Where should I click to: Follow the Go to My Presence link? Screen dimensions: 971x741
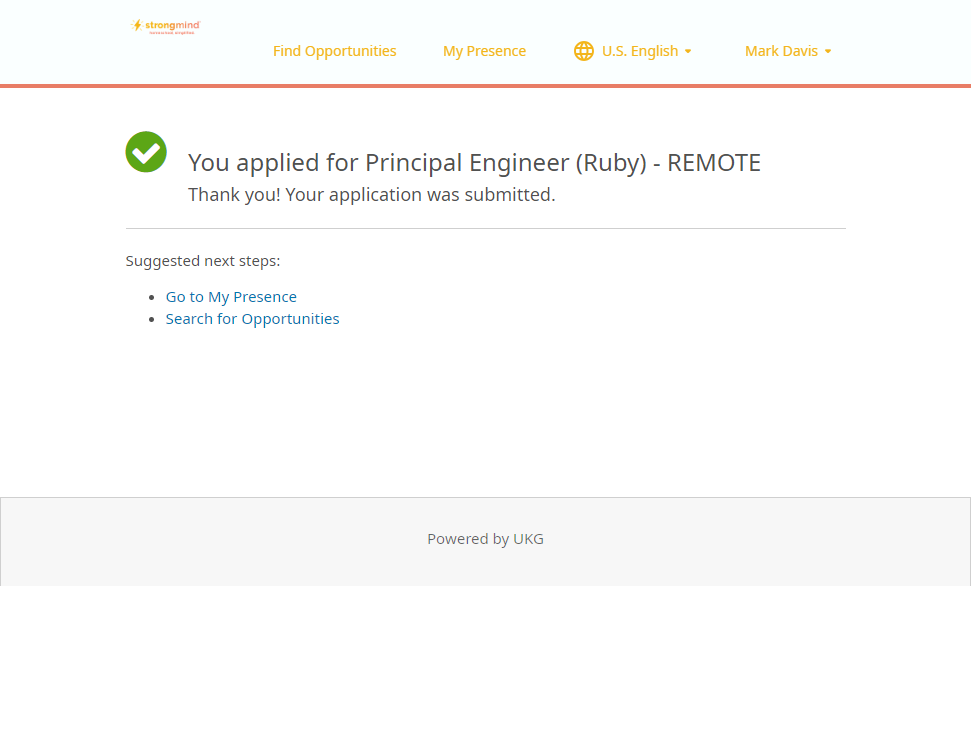click(231, 297)
